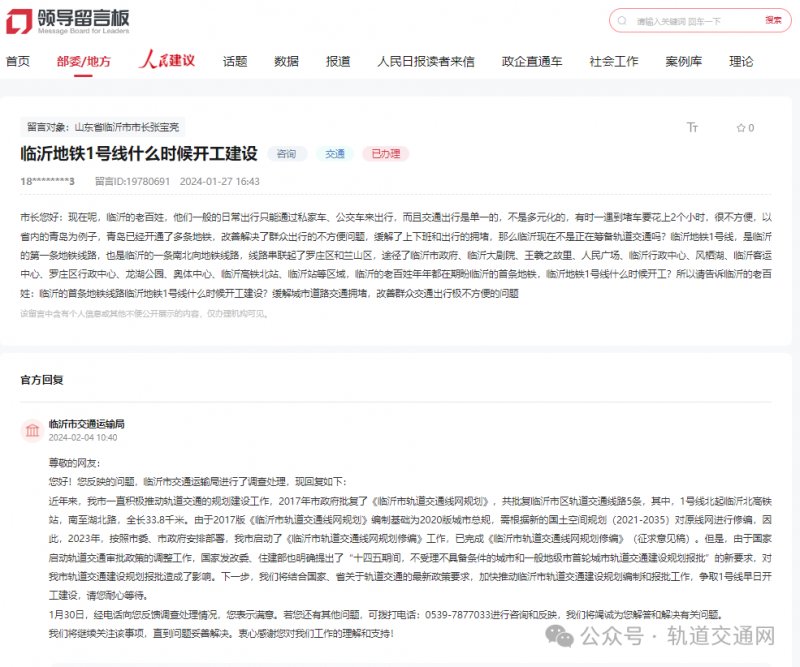Viewport: 800px width, 667px height.
Task: Click the Tr font size icon
Action: [692, 128]
